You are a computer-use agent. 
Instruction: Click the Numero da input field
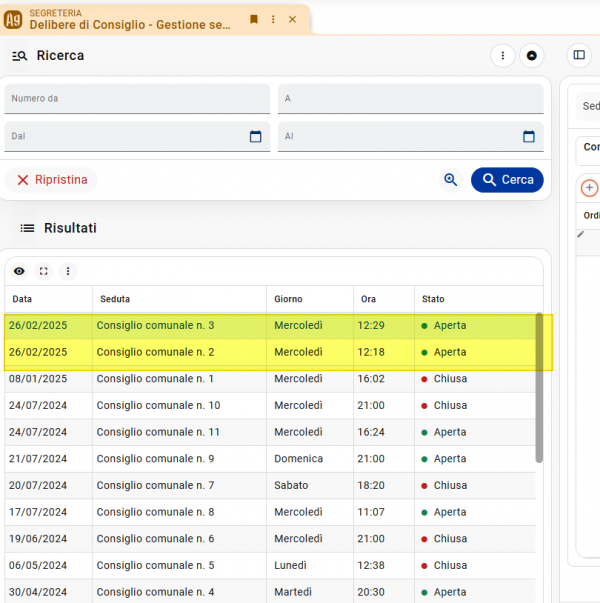[x=137, y=99]
